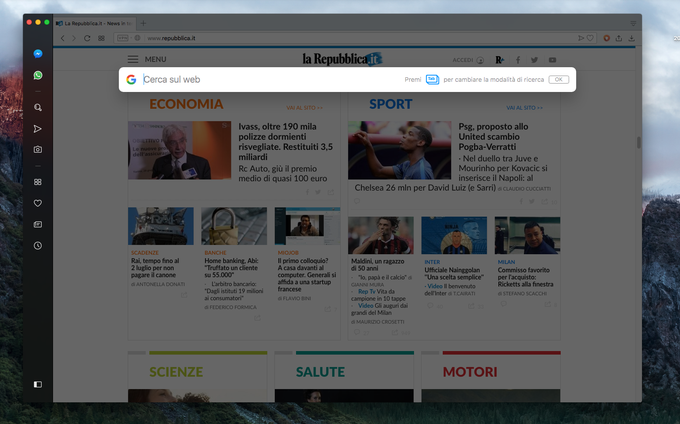Click the page vertical scrollbar thumb
This screenshot has height=424, width=680.
pos(638,142)
